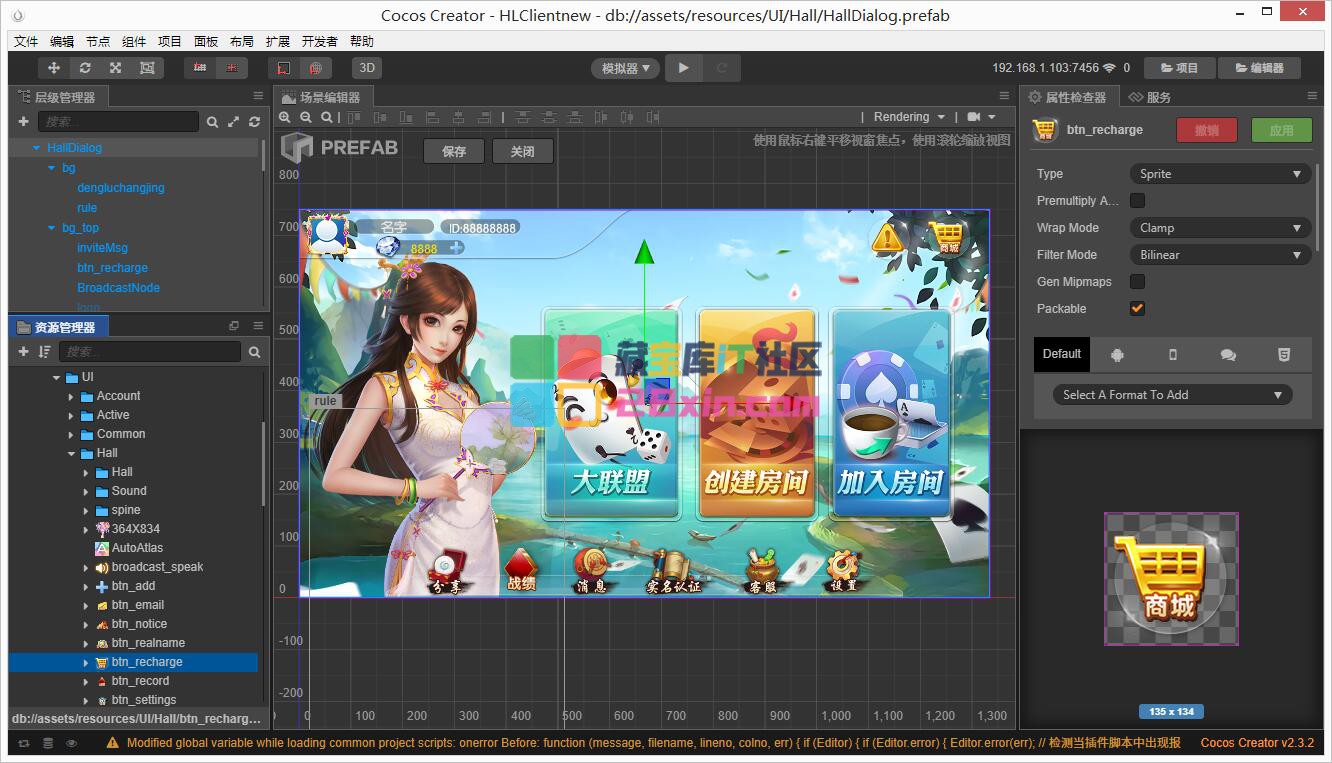Select btn_recharge node in hierarchy
The height and width of the screenshot is (763, 1332).
click(112, 268)
